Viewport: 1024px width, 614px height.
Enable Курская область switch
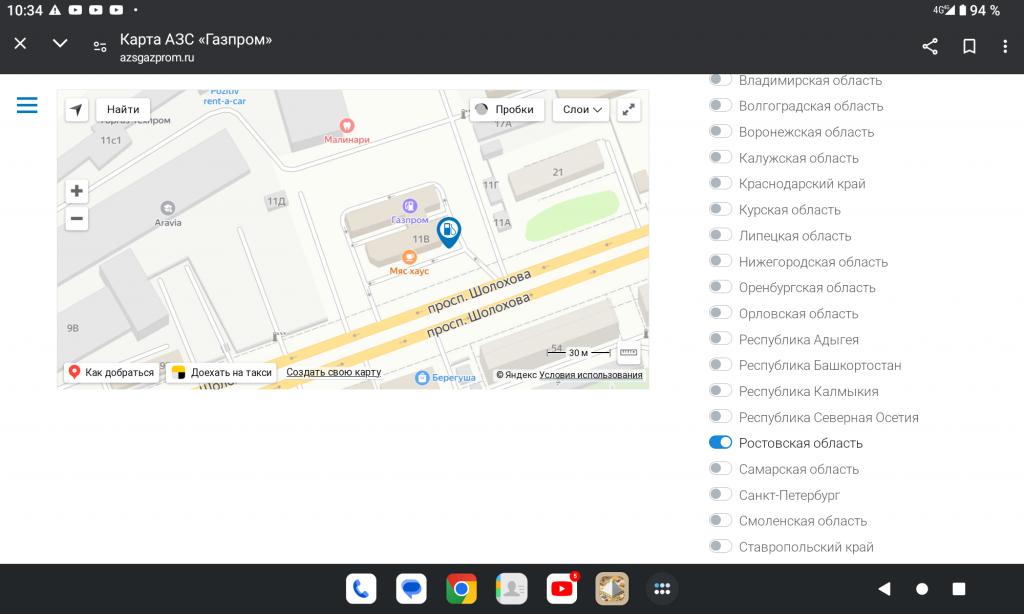(x=720, y=209)
